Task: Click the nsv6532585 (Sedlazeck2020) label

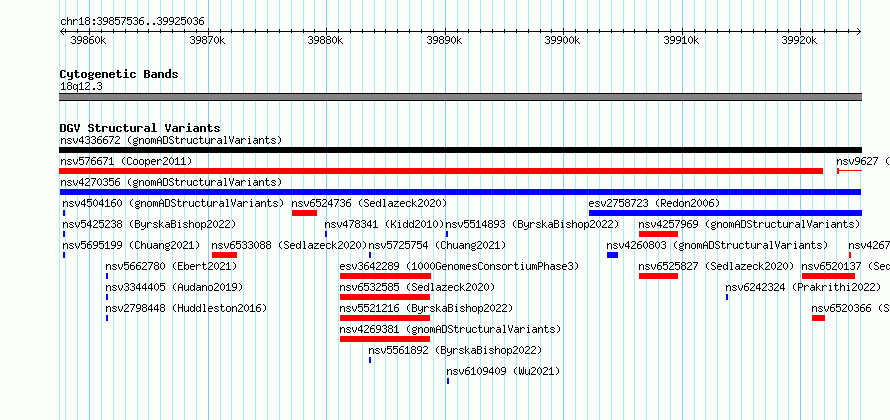Action: click(417, 287)
